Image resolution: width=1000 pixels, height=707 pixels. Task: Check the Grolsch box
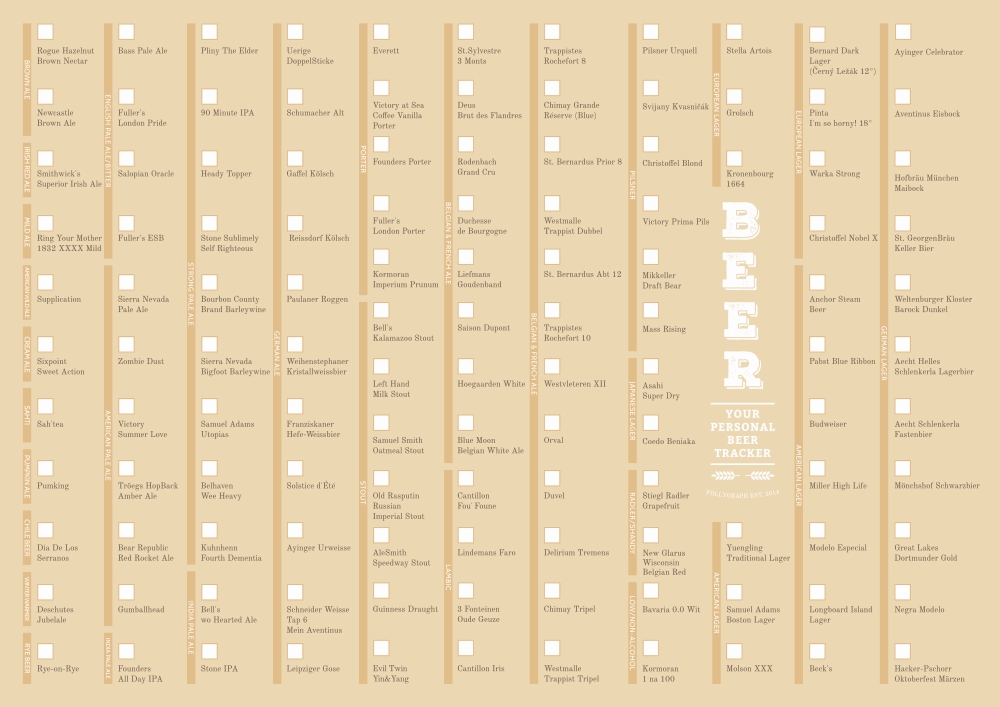(734, 96)
